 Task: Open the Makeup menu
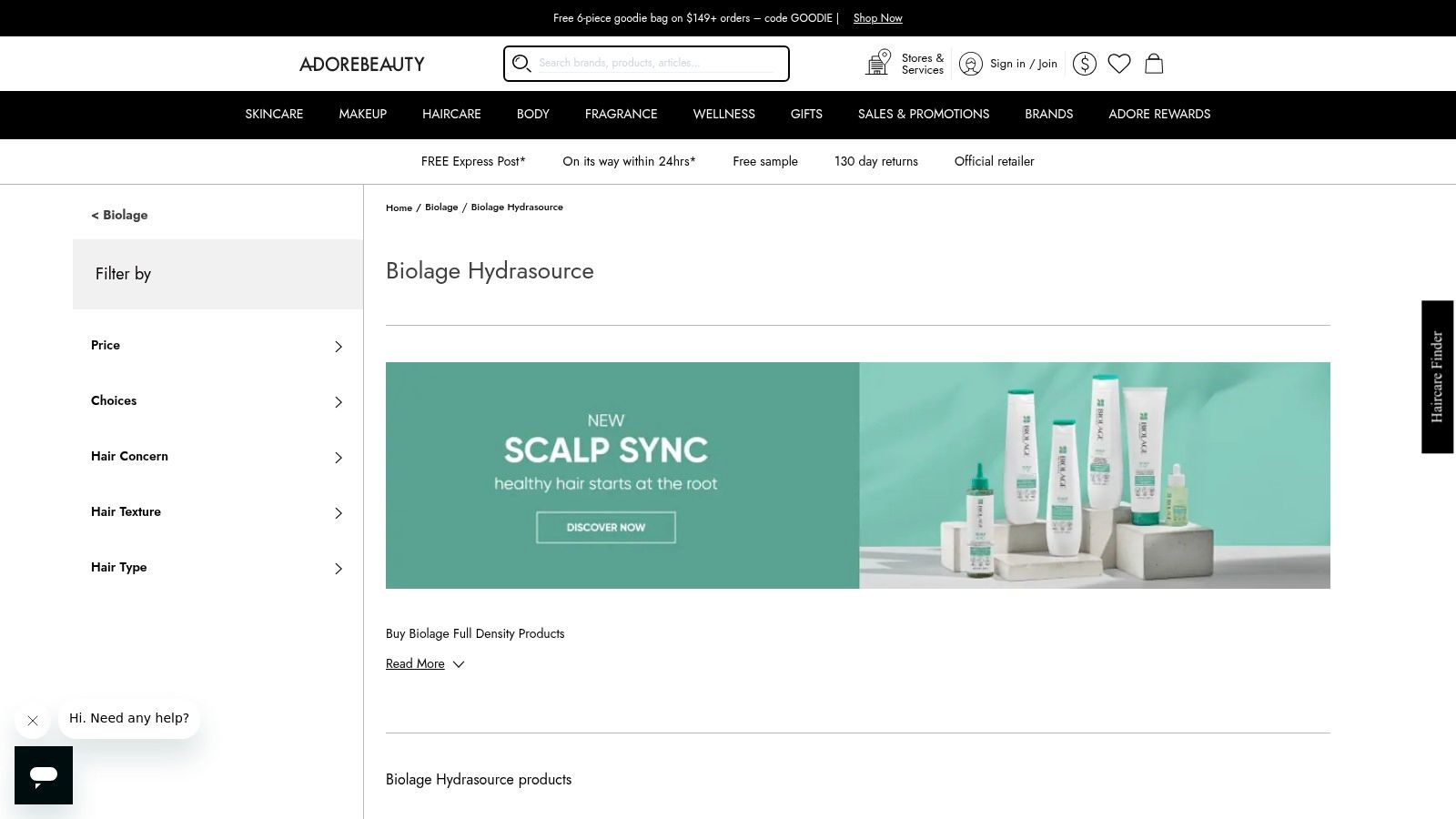point(363,114)
